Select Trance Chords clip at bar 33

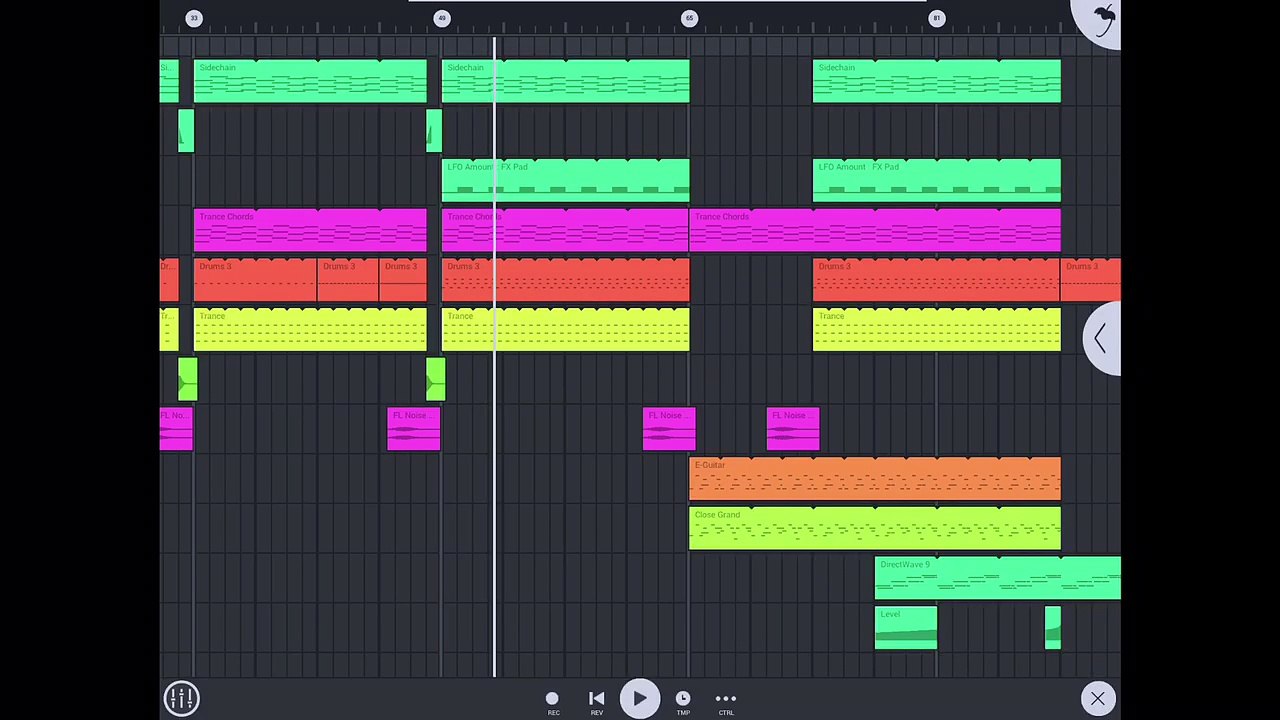coord(310,230)
